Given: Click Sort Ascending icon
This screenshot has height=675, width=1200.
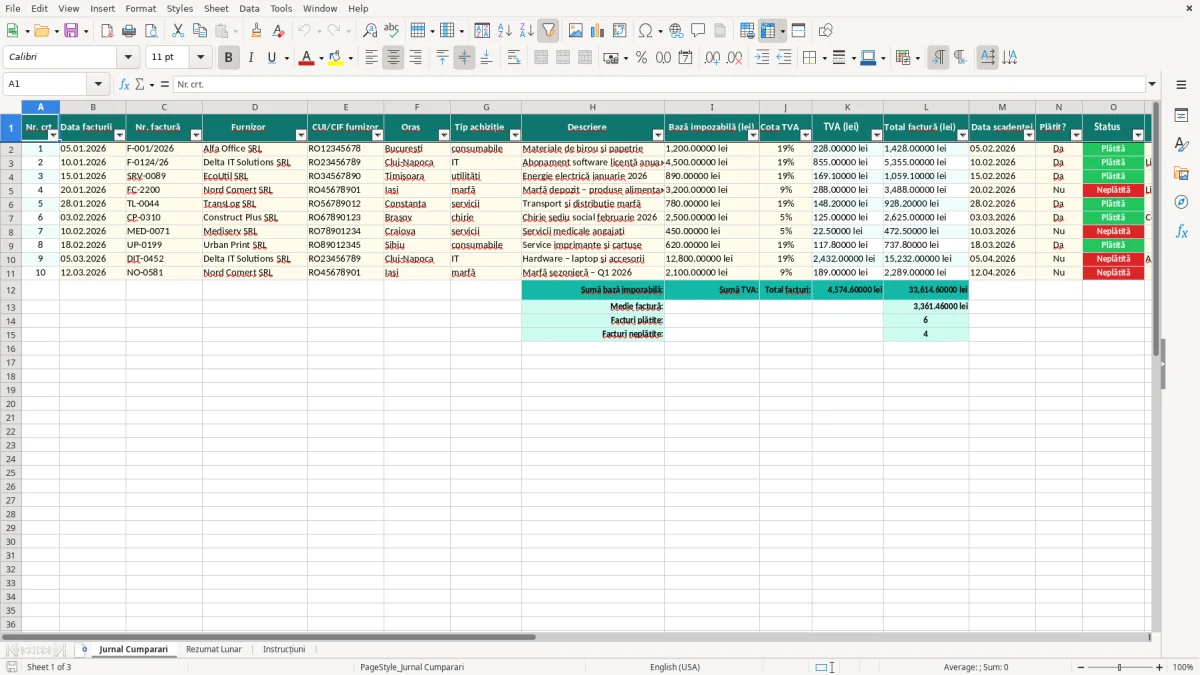Looking at the screenshot, I should 505,31.
